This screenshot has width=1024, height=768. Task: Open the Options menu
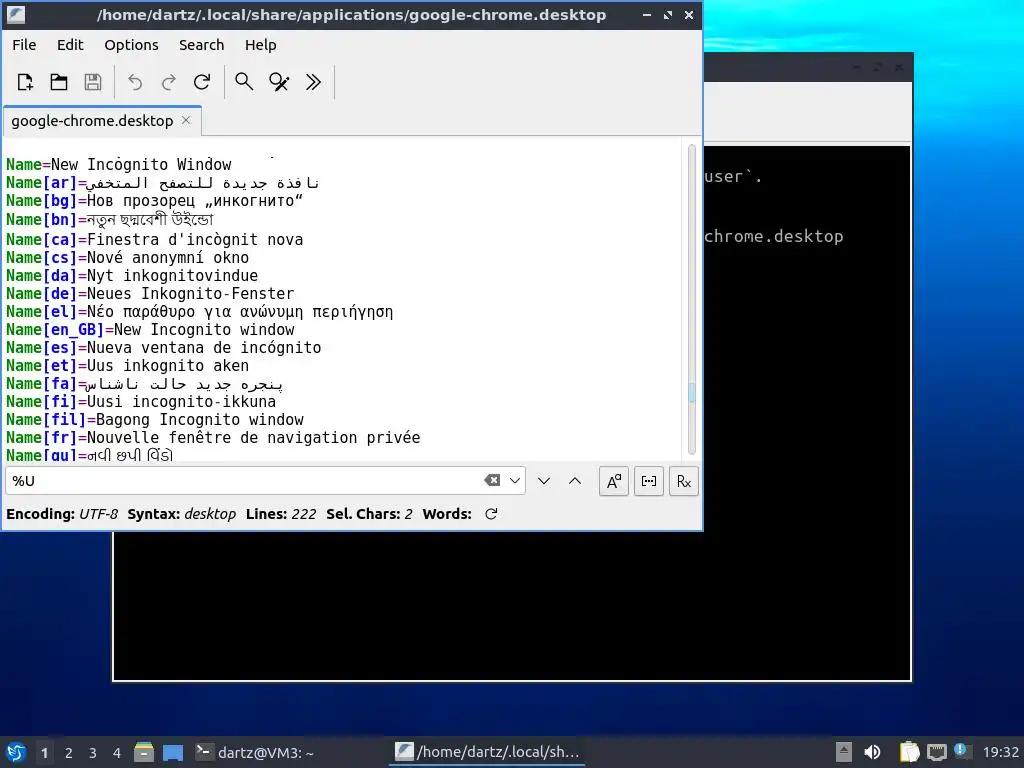coord(131,45)
